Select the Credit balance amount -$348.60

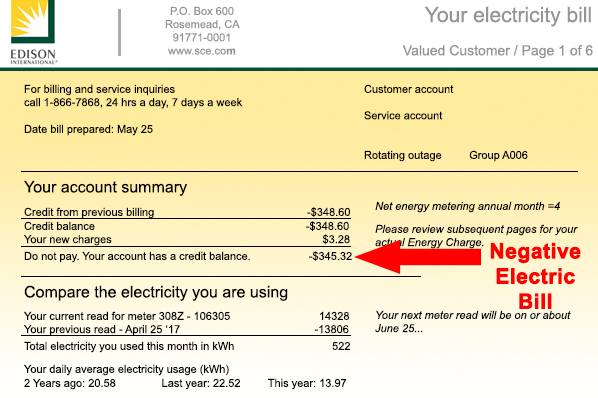tap(328, 226)
